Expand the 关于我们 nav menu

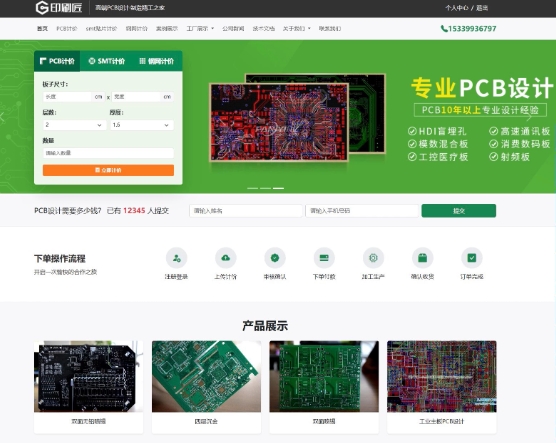[296, 29]
